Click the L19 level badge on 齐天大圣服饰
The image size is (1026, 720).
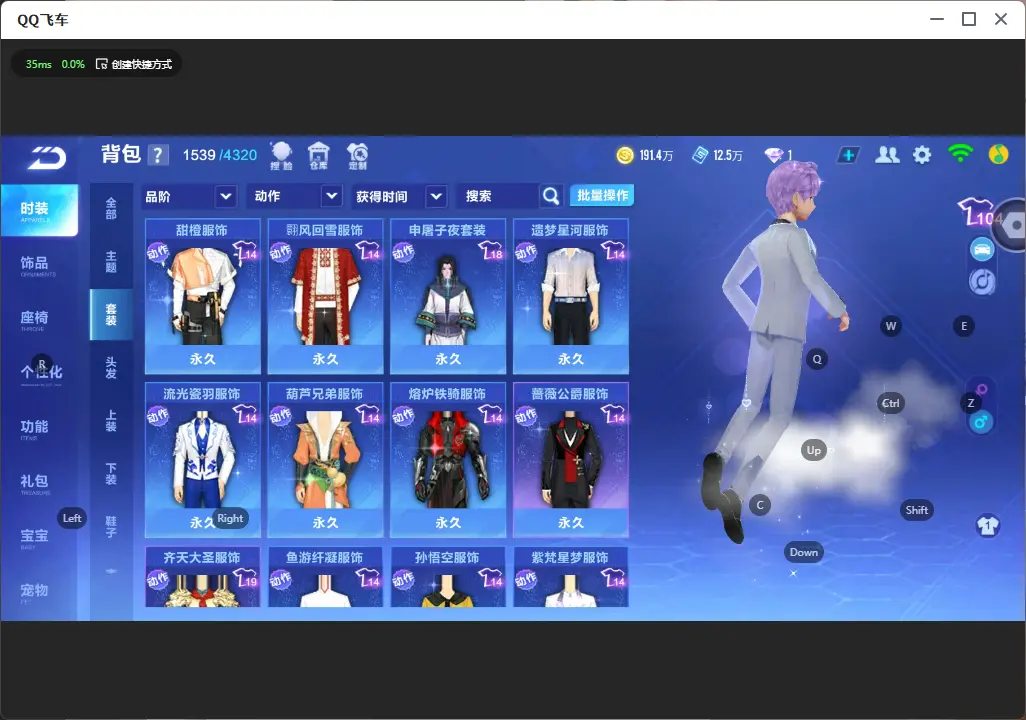point(245,578)
